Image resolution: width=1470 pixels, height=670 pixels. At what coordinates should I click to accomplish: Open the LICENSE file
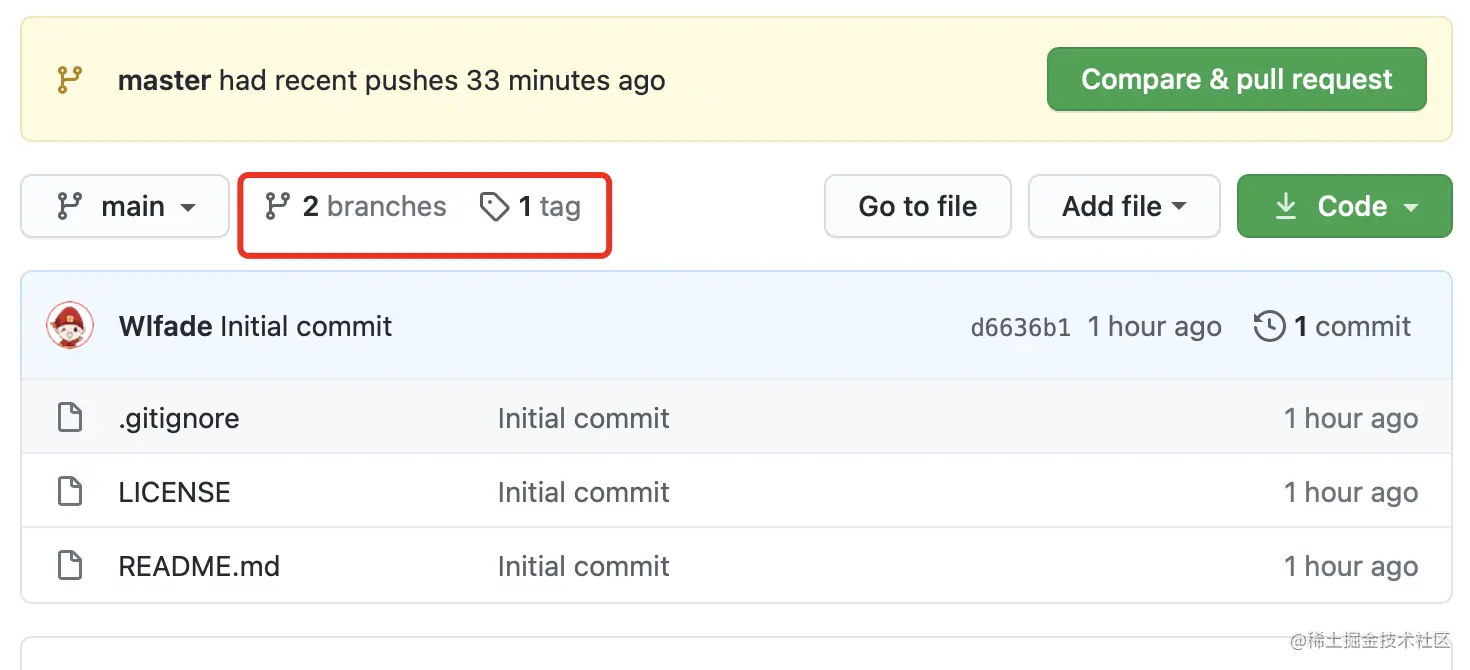pyautogui.click(x=175, y=492)
